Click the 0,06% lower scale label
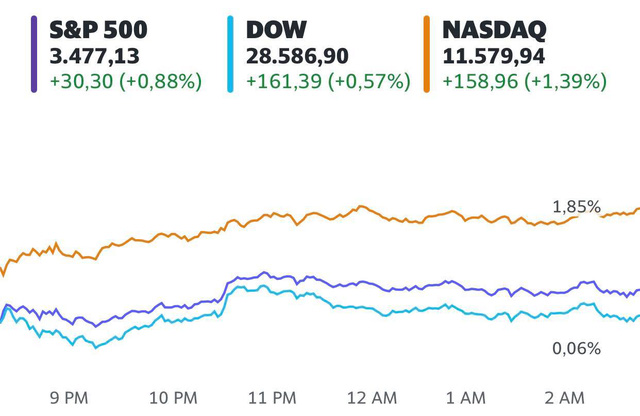 click(576, 349)
